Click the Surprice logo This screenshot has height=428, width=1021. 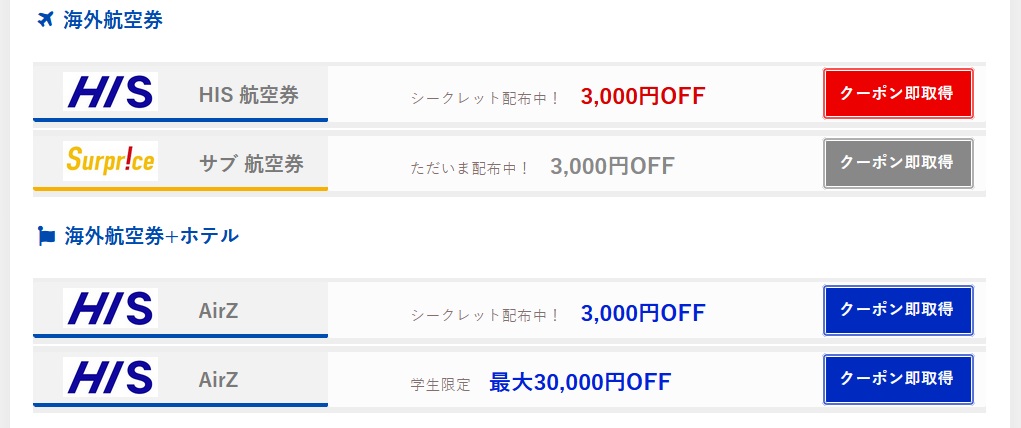click(x=110, y=160)
